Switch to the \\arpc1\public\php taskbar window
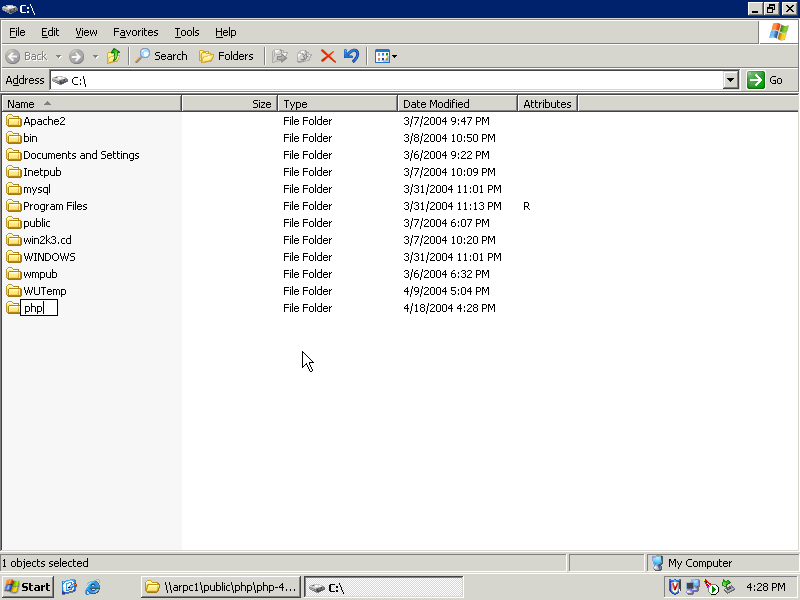 (220, 587)
